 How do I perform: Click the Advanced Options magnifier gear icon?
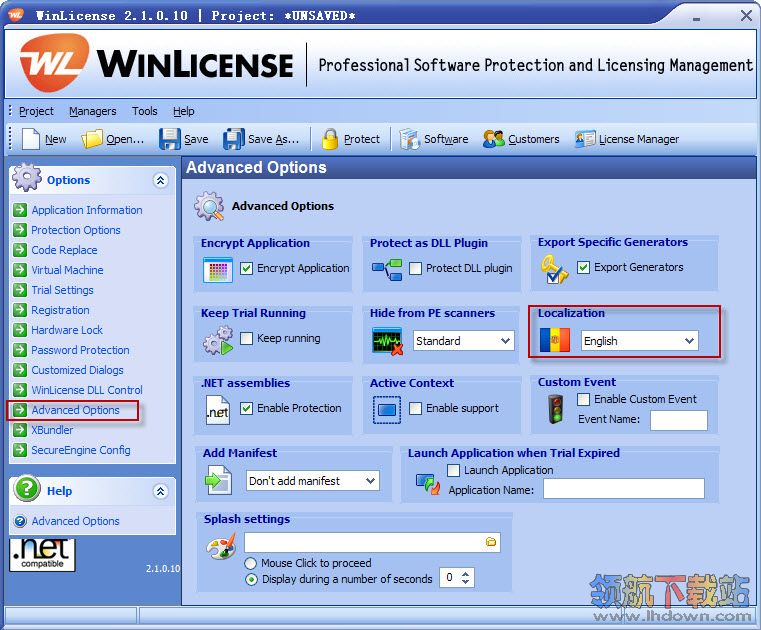click(x=209, y=206)
